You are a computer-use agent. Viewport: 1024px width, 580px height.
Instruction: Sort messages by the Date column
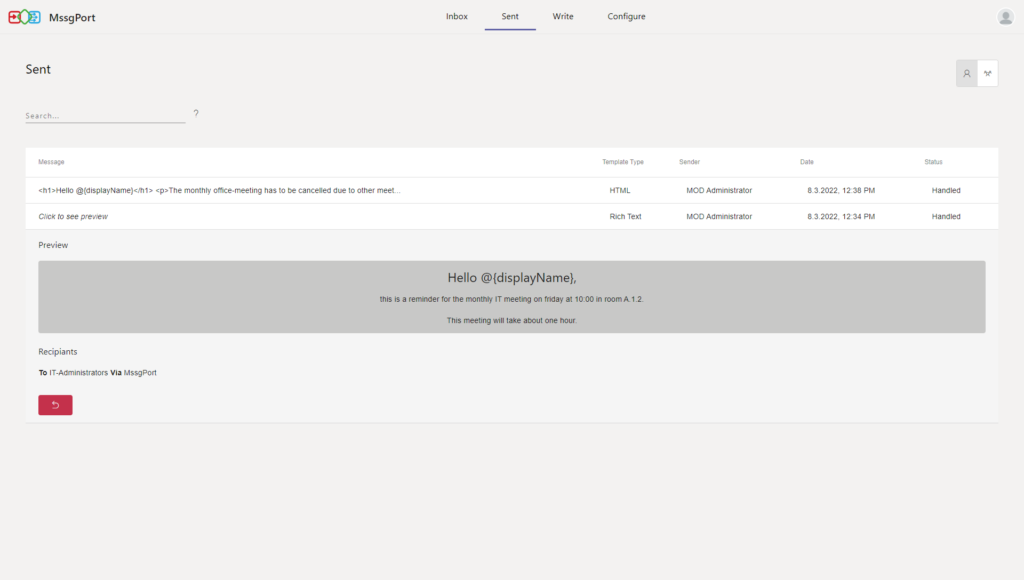[x=806, y=161]
